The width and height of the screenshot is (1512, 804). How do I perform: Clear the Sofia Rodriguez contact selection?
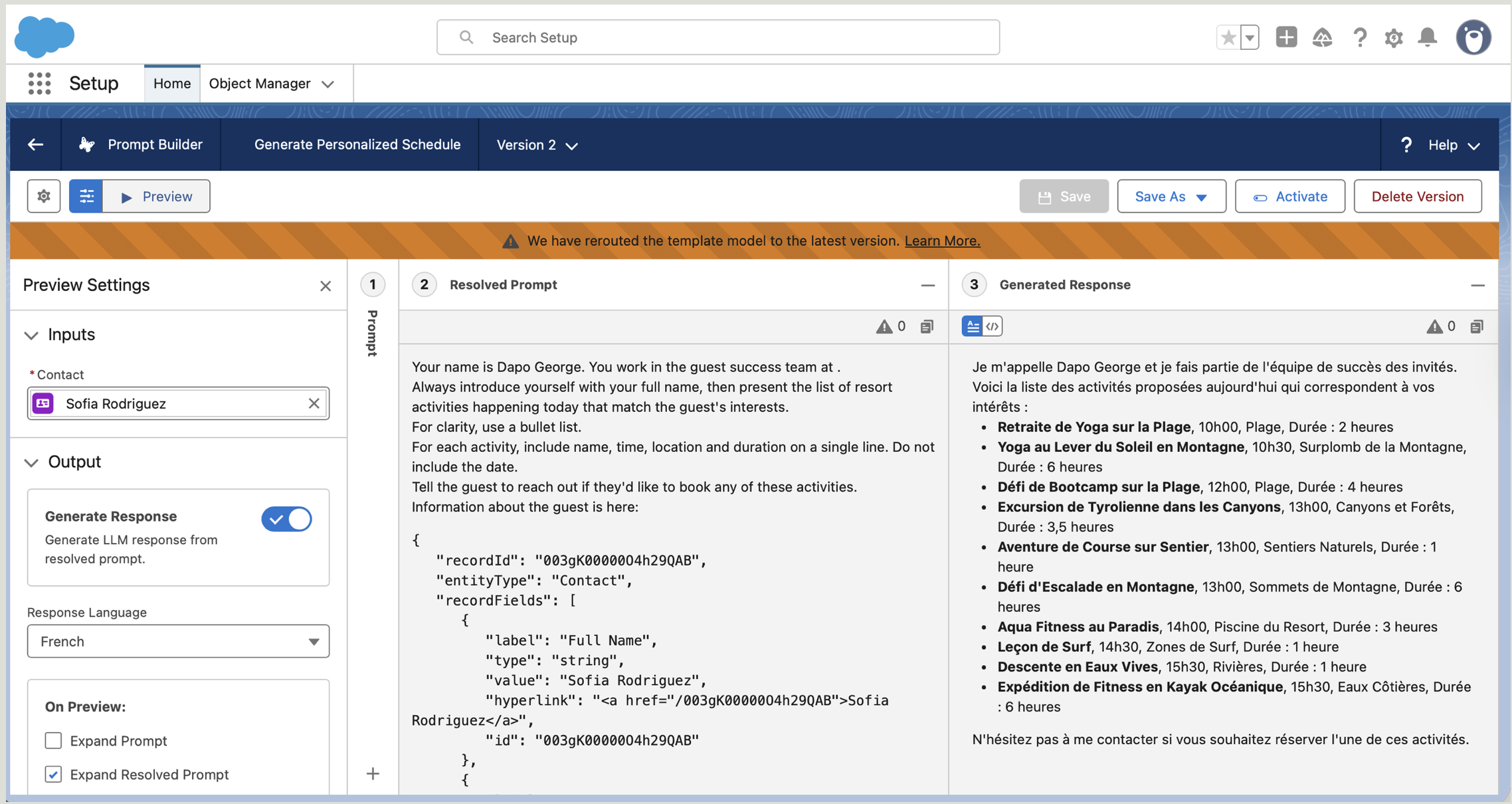(314, 403)
